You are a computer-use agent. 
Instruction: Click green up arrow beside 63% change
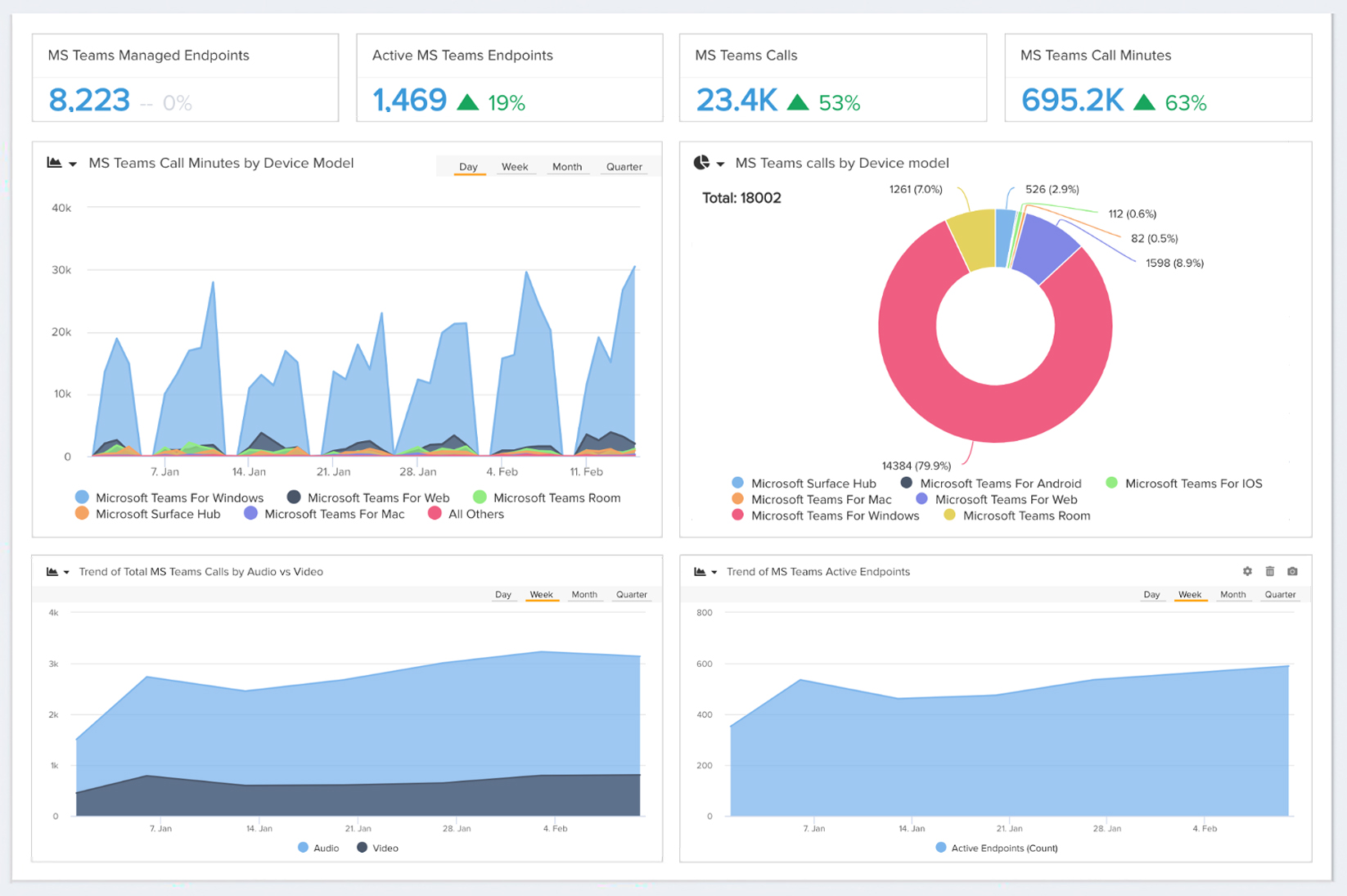(1144, 102)
